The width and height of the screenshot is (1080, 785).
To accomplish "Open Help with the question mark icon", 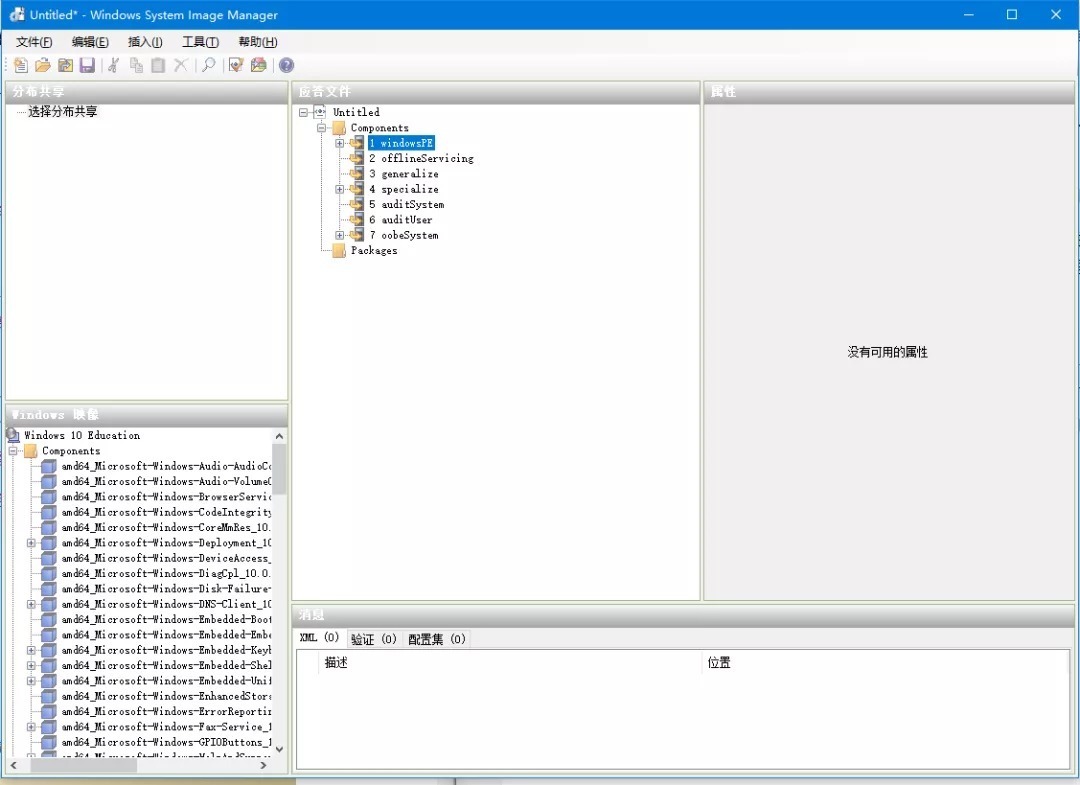I will (x=287, y=65).
